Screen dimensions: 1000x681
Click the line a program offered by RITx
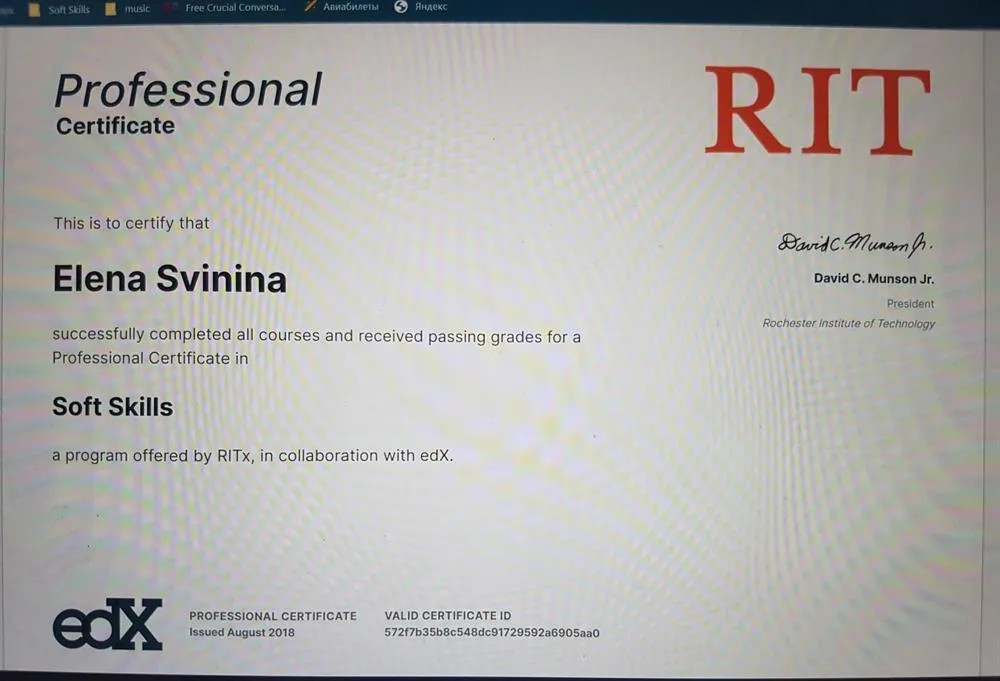coord(253,456)
